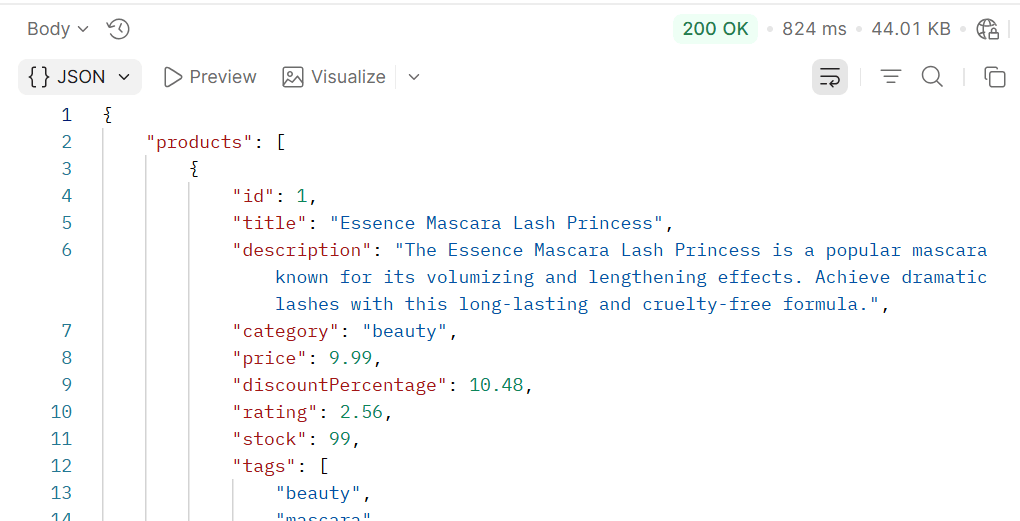
Task: Click the "discountPercentage" key
Action: (x=340, y=385)
